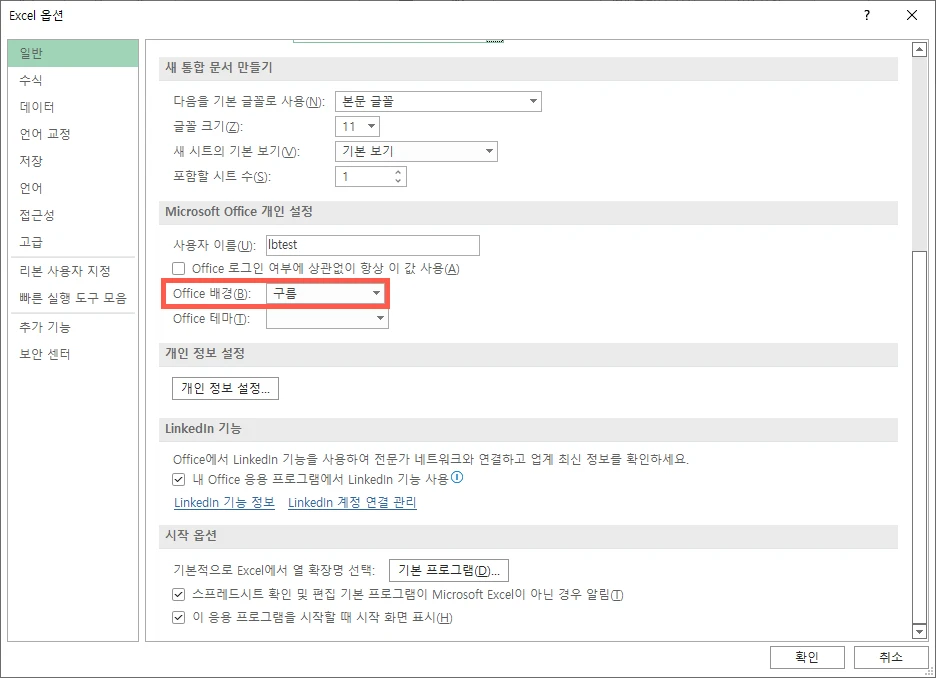Click the LinkedIn info circle icon

pos(457,477)
